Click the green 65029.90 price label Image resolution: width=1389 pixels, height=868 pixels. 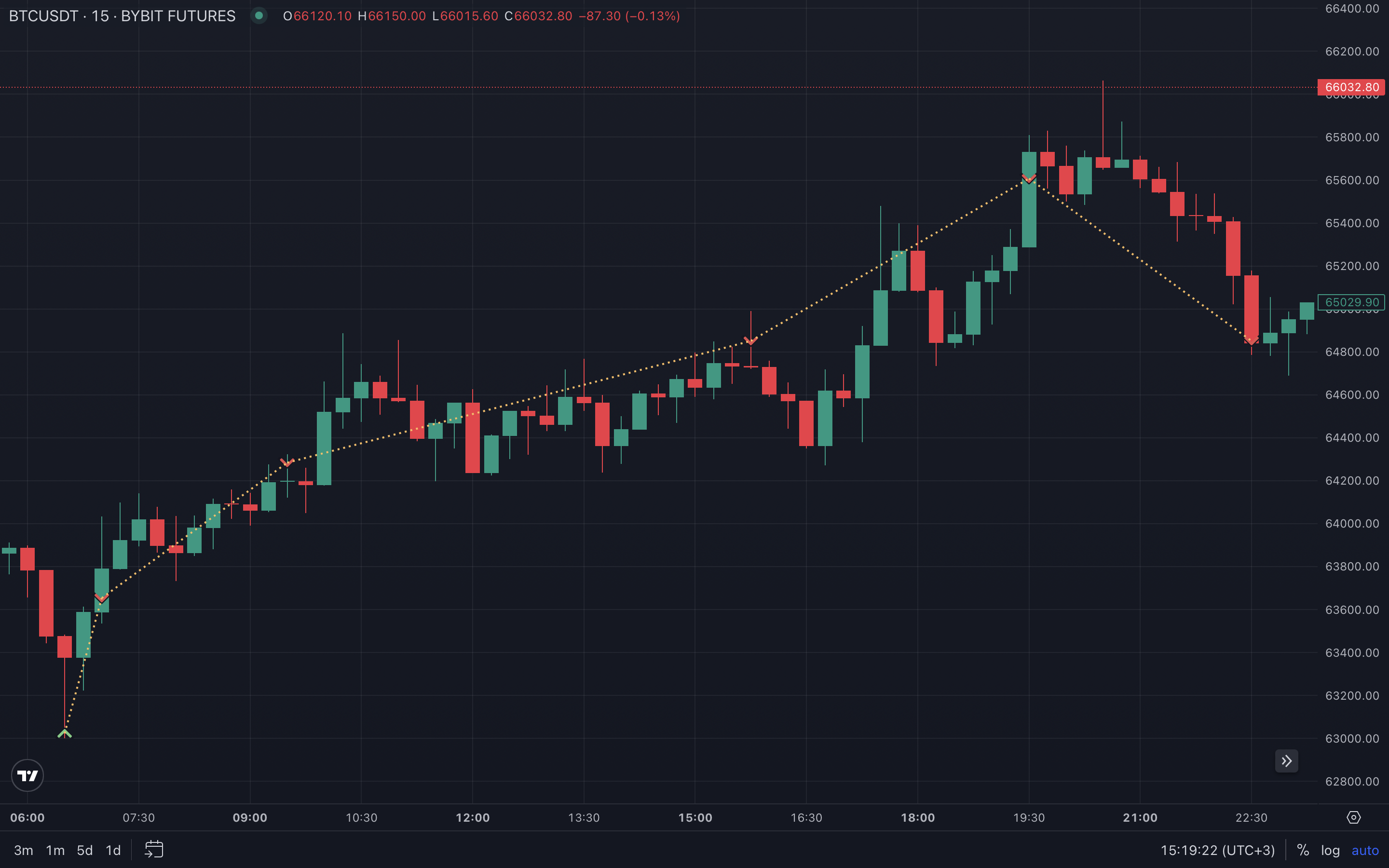1351,302
